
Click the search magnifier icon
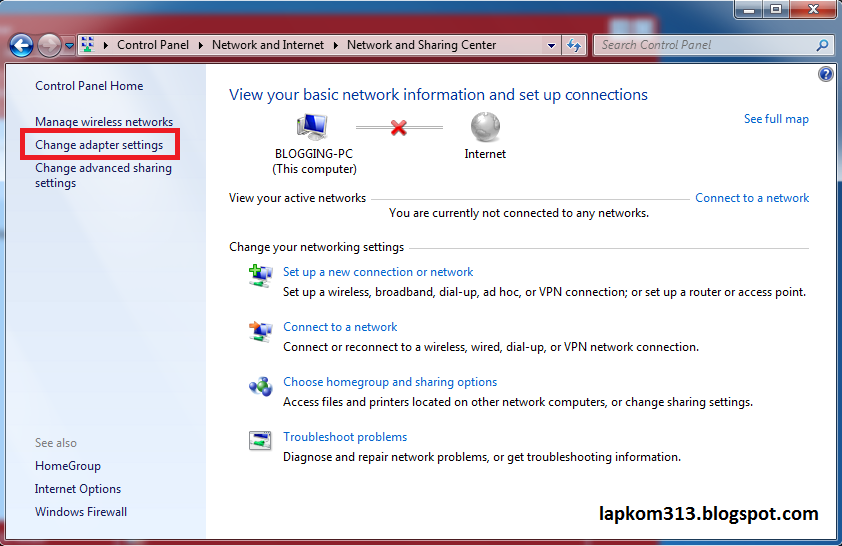(822, 46)
